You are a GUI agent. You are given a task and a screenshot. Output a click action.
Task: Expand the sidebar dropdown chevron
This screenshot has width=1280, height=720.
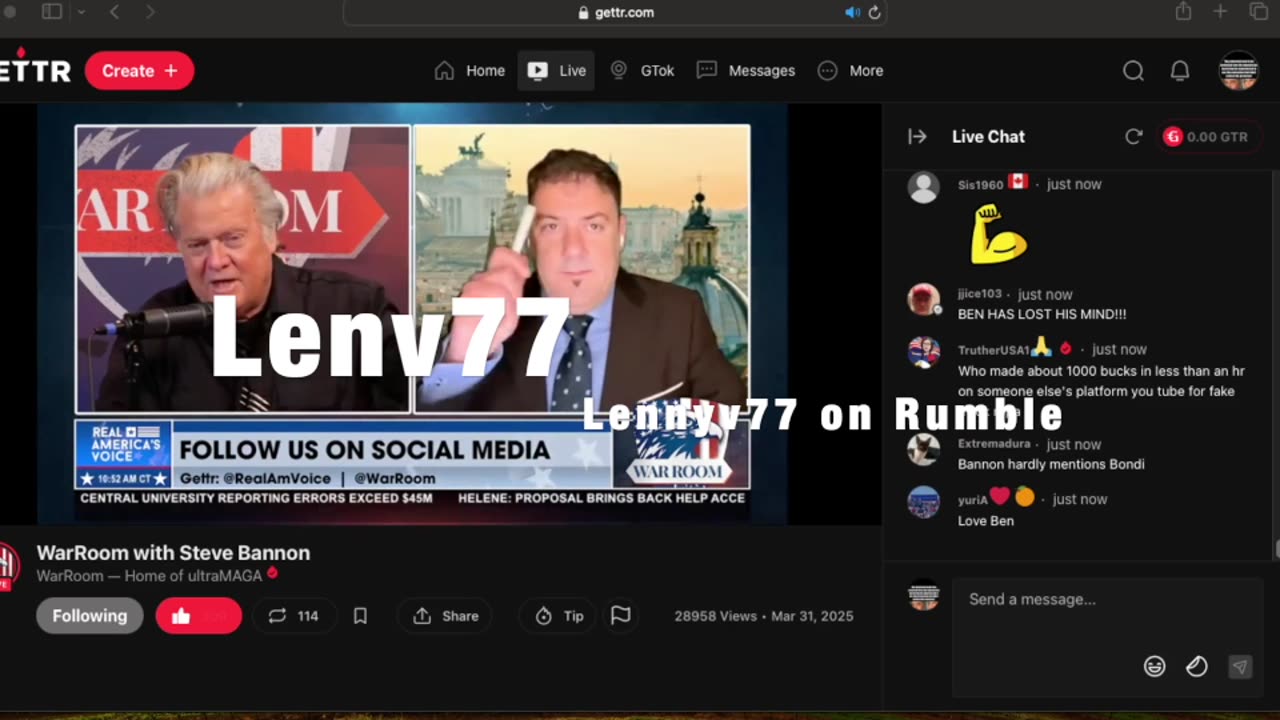pos(81,12)
